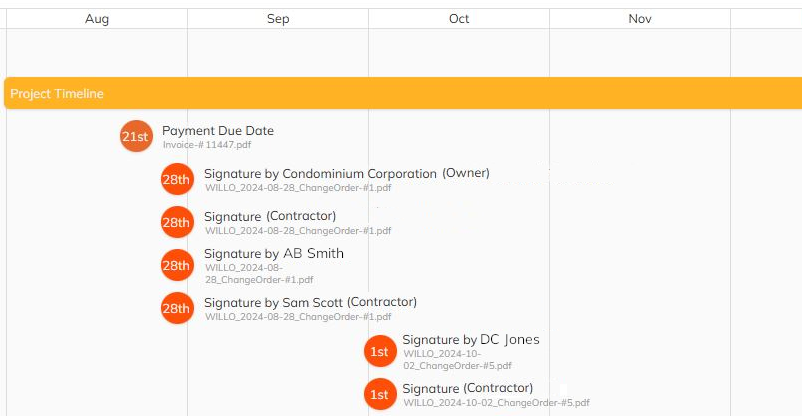Click the Signature by DC Jones title
The width and height of the screenshot is (802, 416).
[x=470, y=340]
